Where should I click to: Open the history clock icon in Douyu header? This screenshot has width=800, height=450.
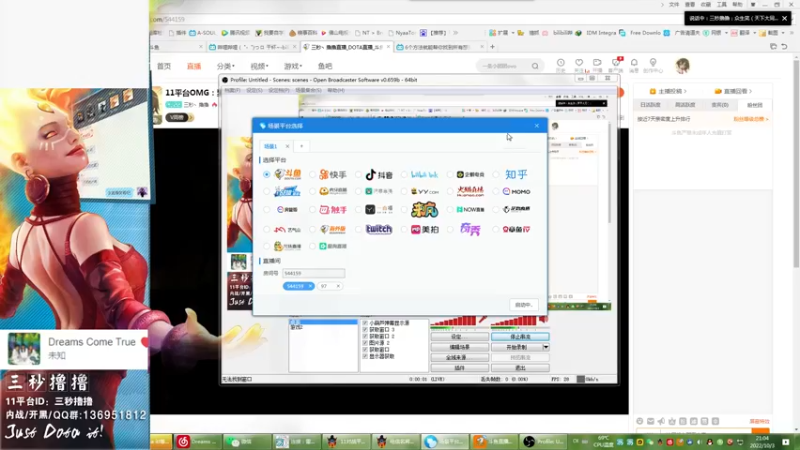(561, 63)
